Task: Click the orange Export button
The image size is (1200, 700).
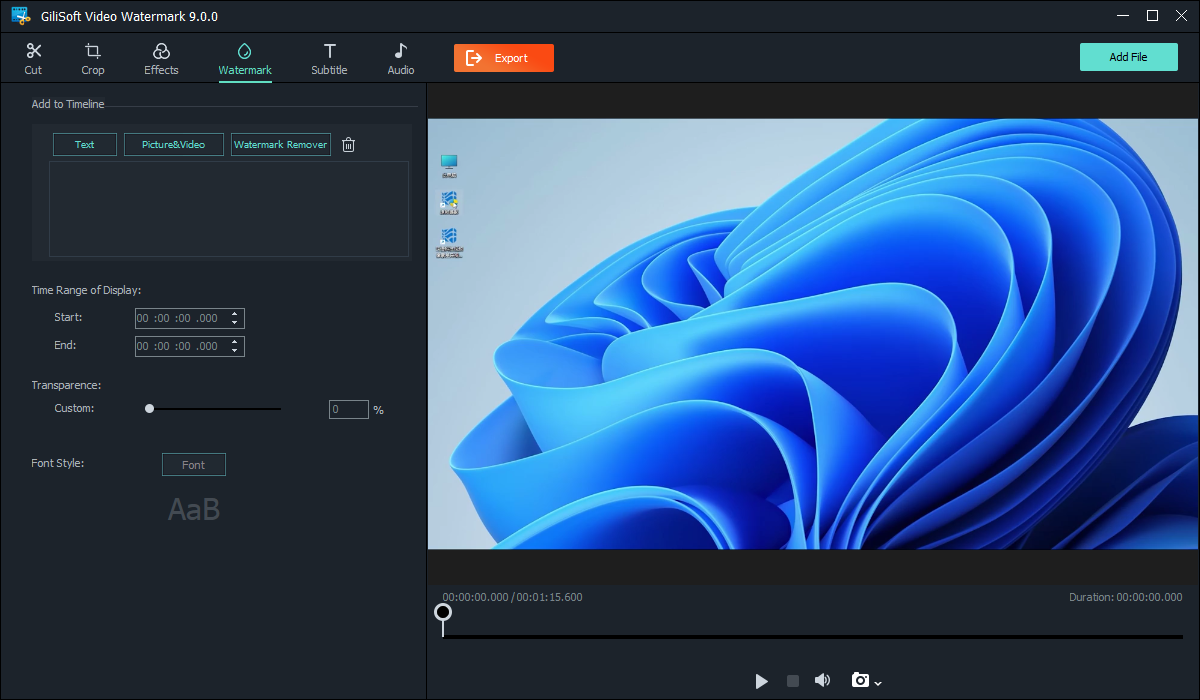Action: (504, 58)
